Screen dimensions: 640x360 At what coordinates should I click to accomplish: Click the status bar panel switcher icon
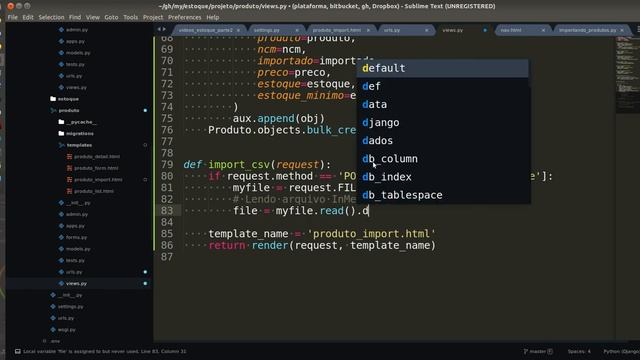point(18,351)
